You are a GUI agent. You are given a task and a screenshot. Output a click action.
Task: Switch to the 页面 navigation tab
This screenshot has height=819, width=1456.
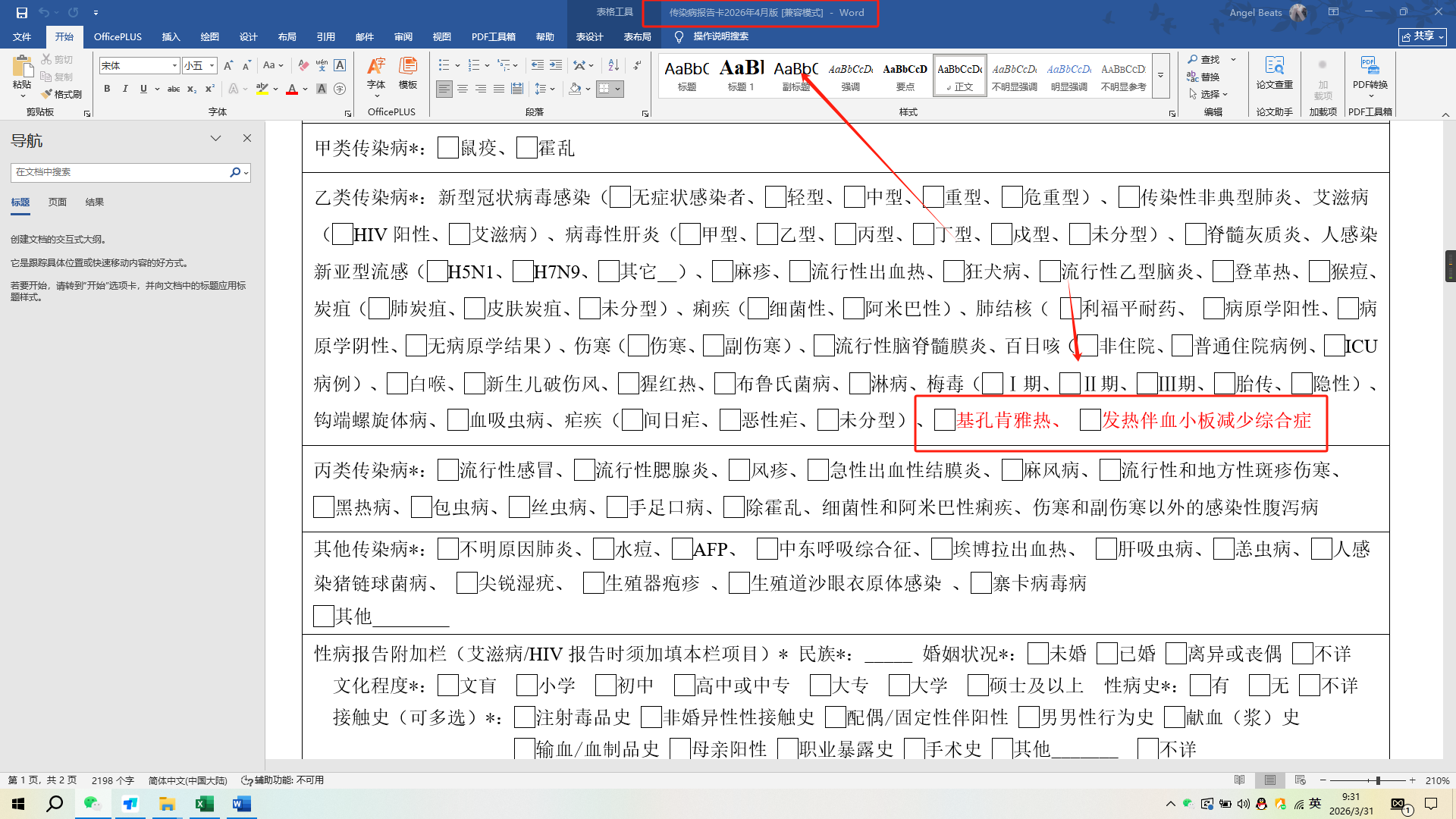click(x=58, y=202)
